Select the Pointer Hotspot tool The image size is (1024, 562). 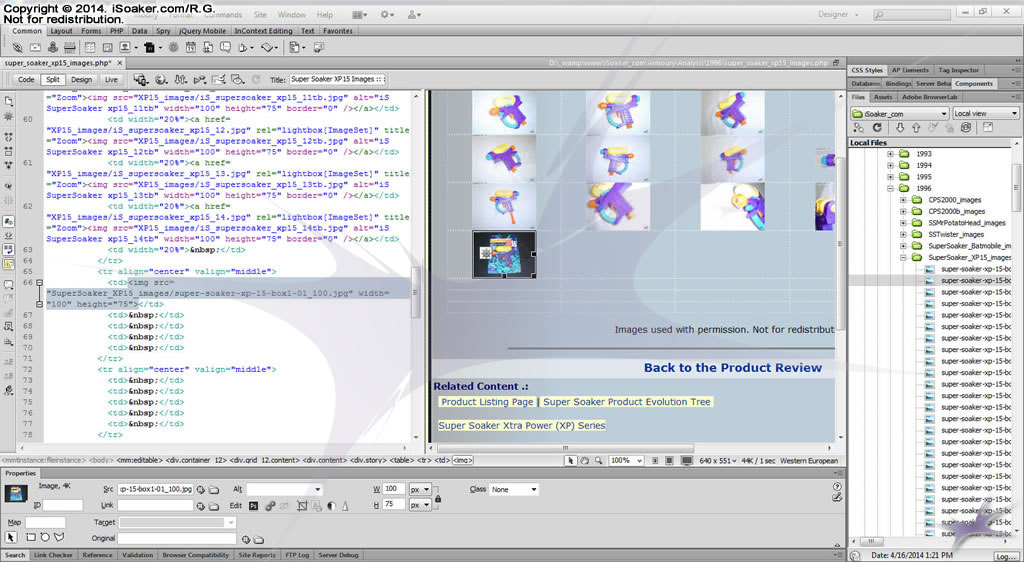coord(11,538)
